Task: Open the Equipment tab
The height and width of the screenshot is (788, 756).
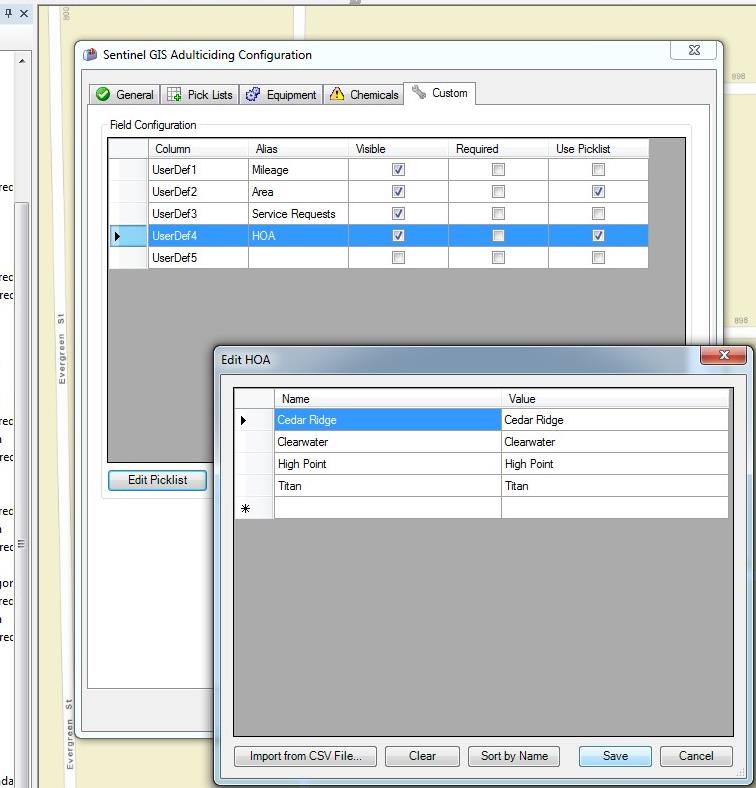Action: (281, 94)
